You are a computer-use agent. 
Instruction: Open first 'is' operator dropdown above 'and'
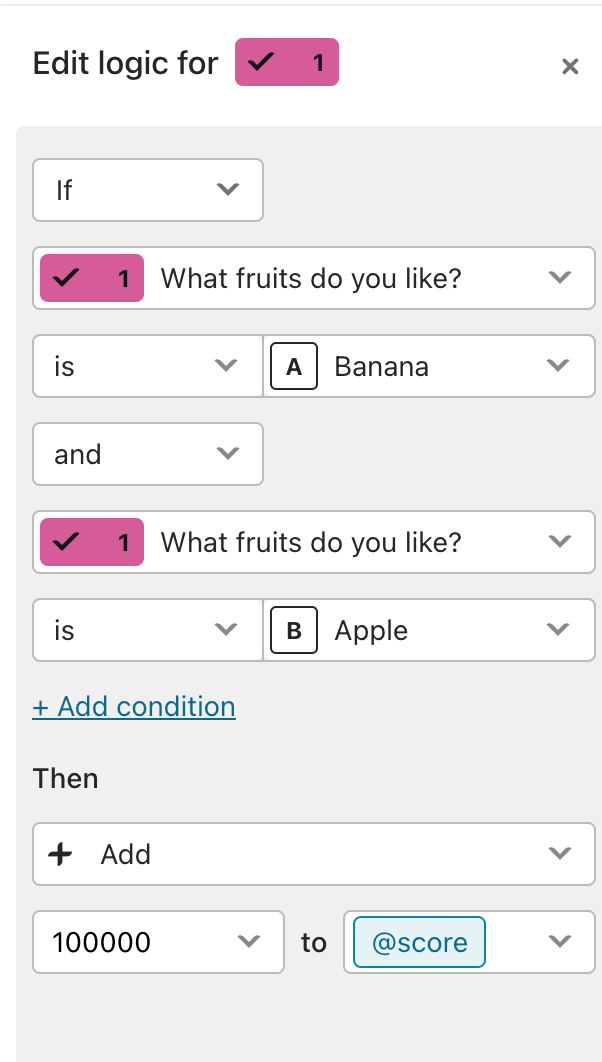pyautogui.click(x=148, y=366)
